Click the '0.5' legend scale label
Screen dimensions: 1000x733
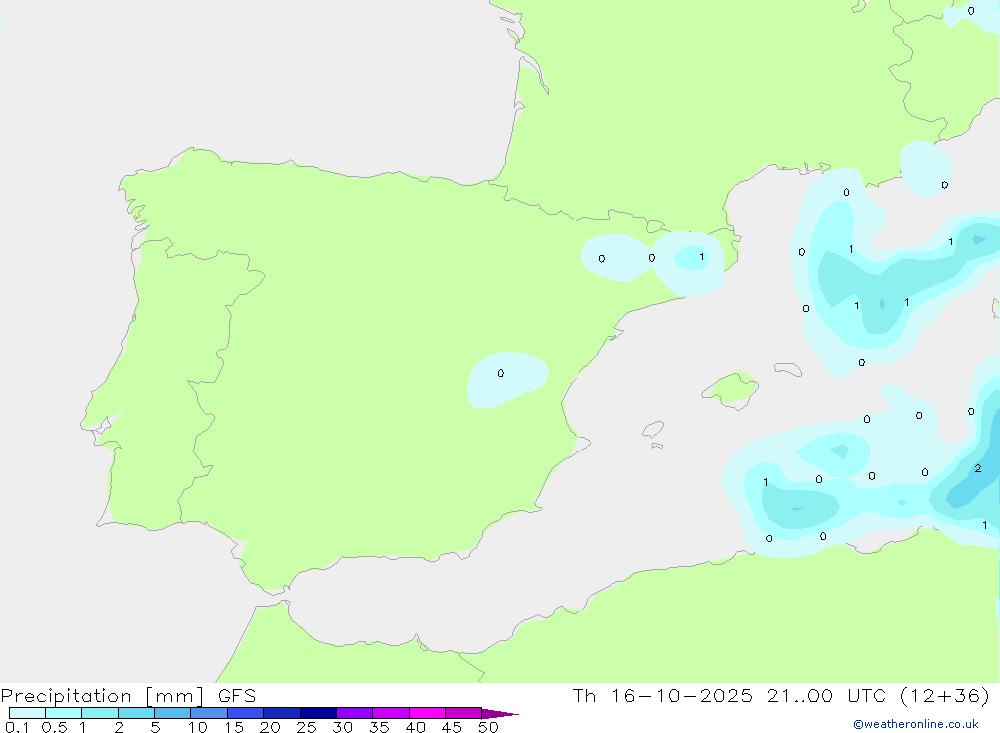point(54,727)
